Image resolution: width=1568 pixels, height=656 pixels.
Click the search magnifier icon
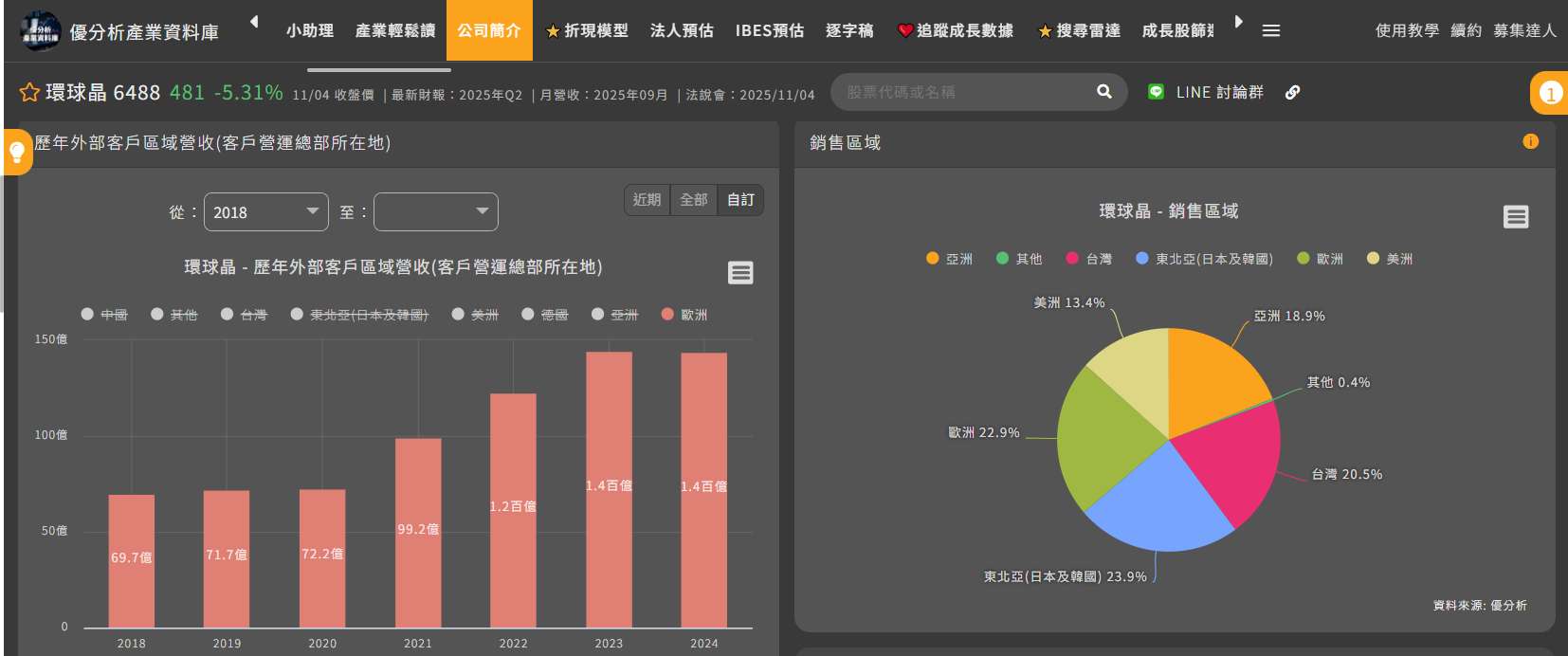pos(1103,92)
